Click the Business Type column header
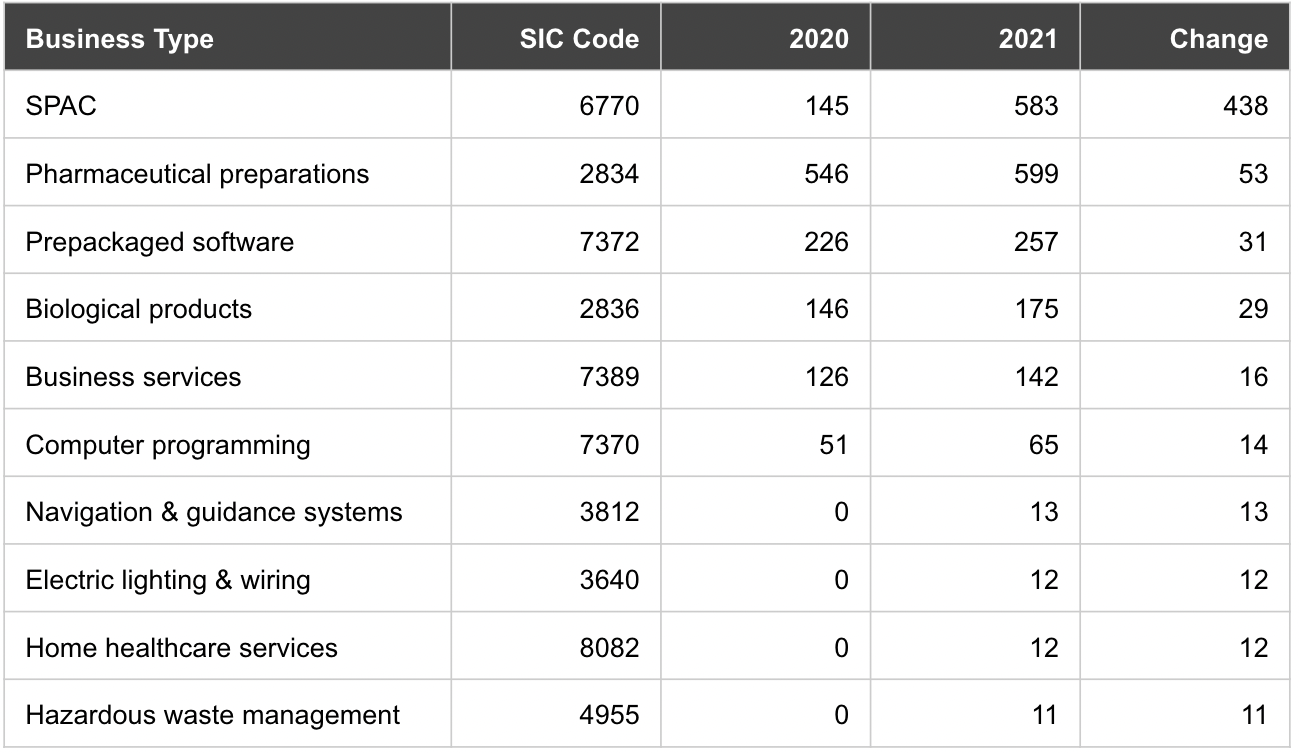 pyautogui.click(x=120, y=39)
